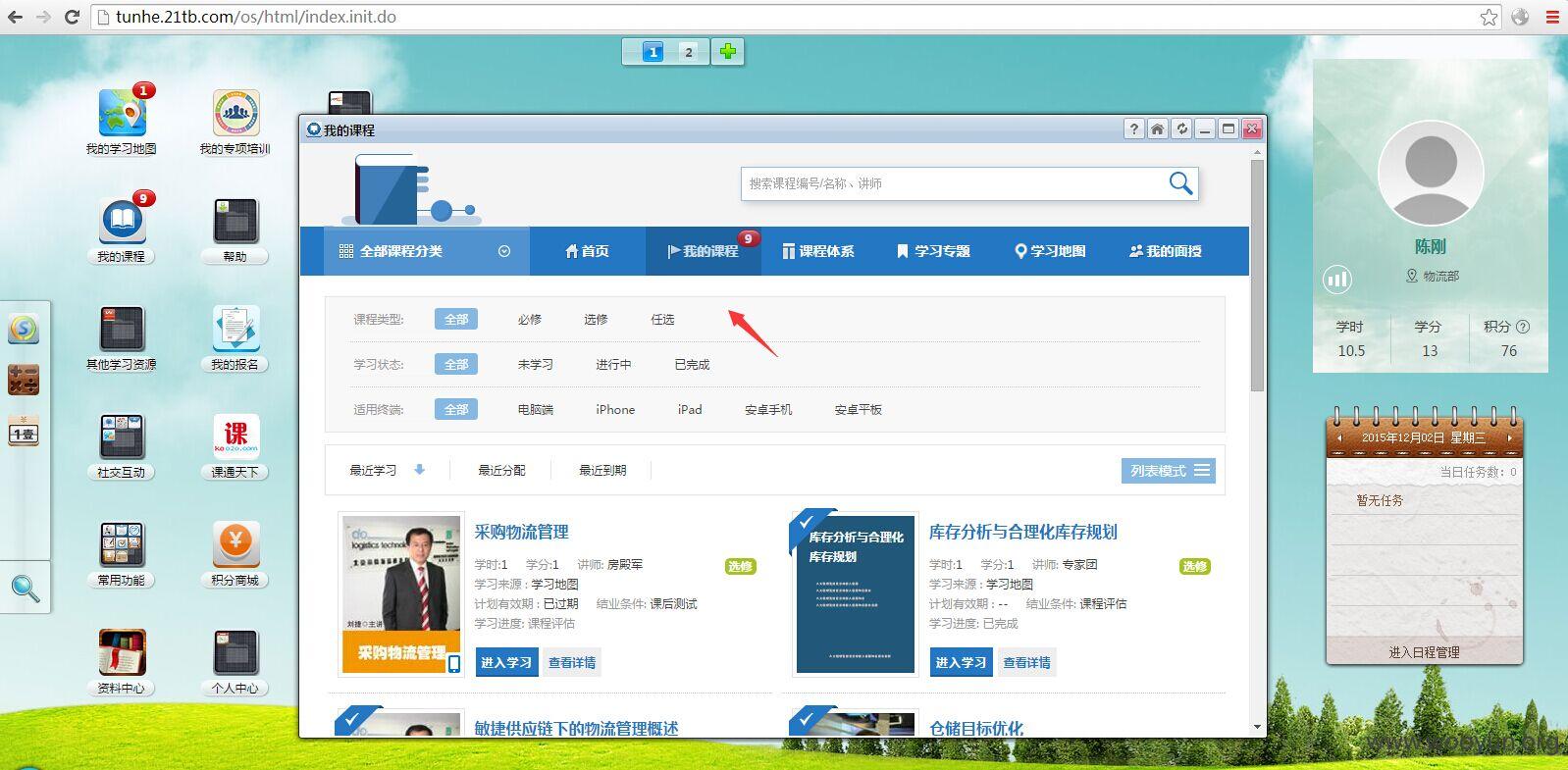This screenshot has width=1568, height=770.
Task: Expand 全部课程分类 dropdown
Action: [503, 251]
